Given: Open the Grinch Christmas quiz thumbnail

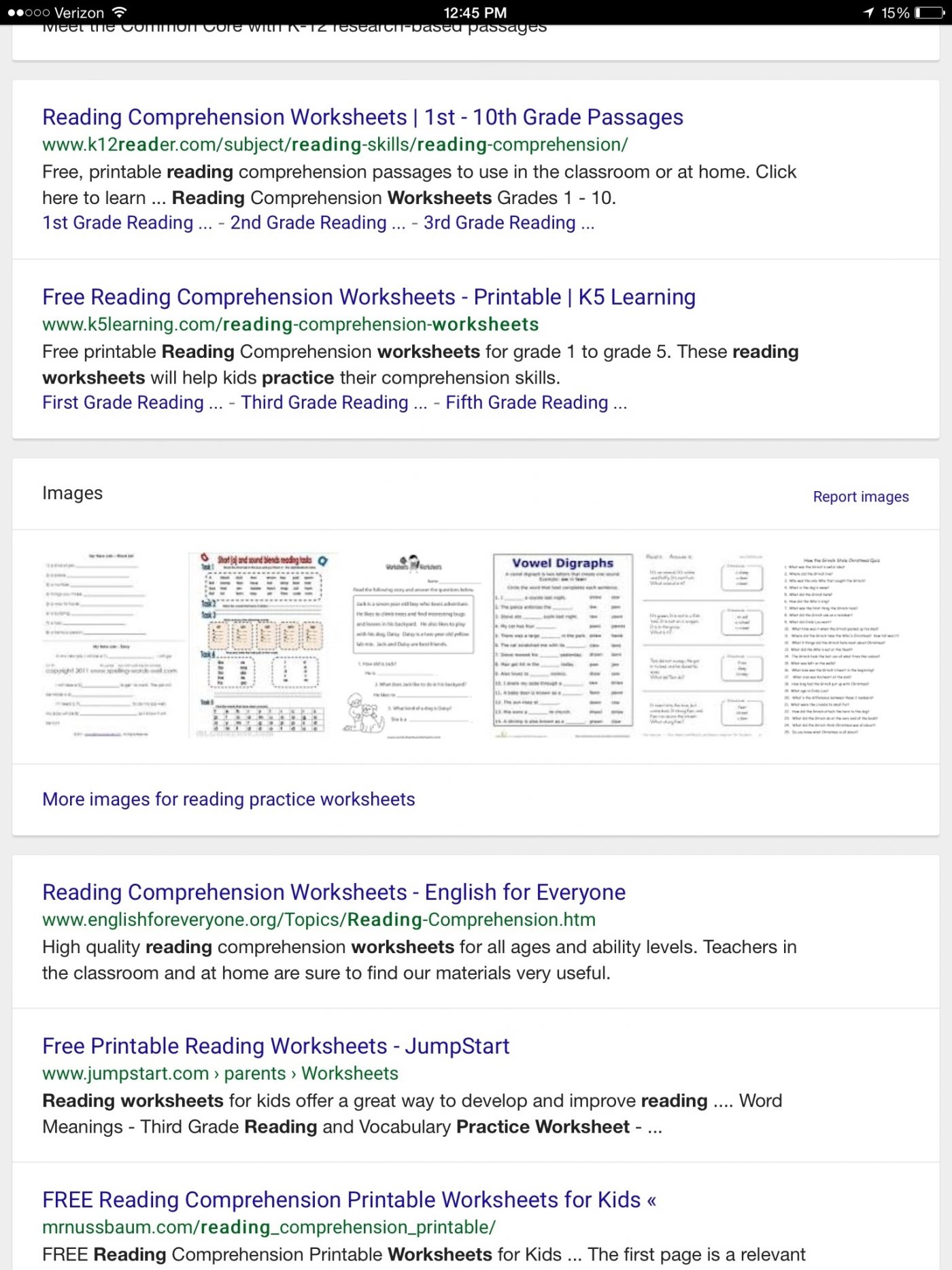Looking at the screenshot, I should pyautogui.click(x=841, y=645).
